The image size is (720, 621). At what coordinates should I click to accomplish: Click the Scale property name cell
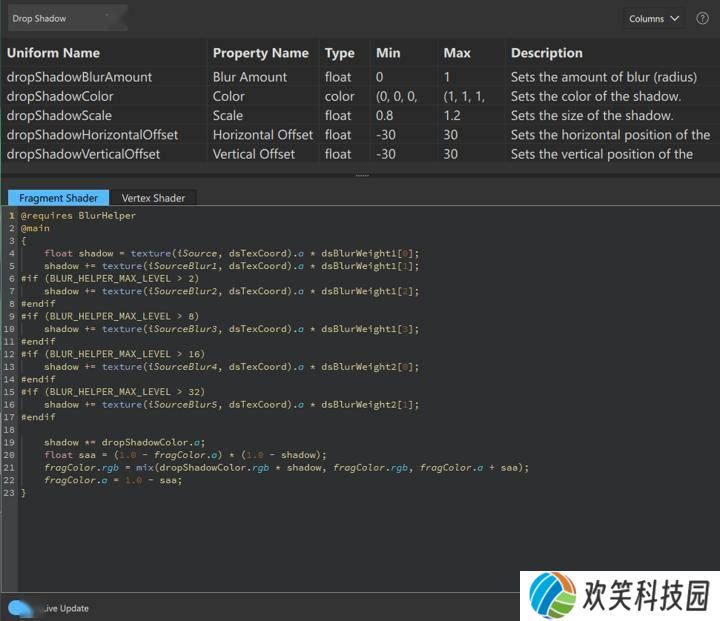227,115
